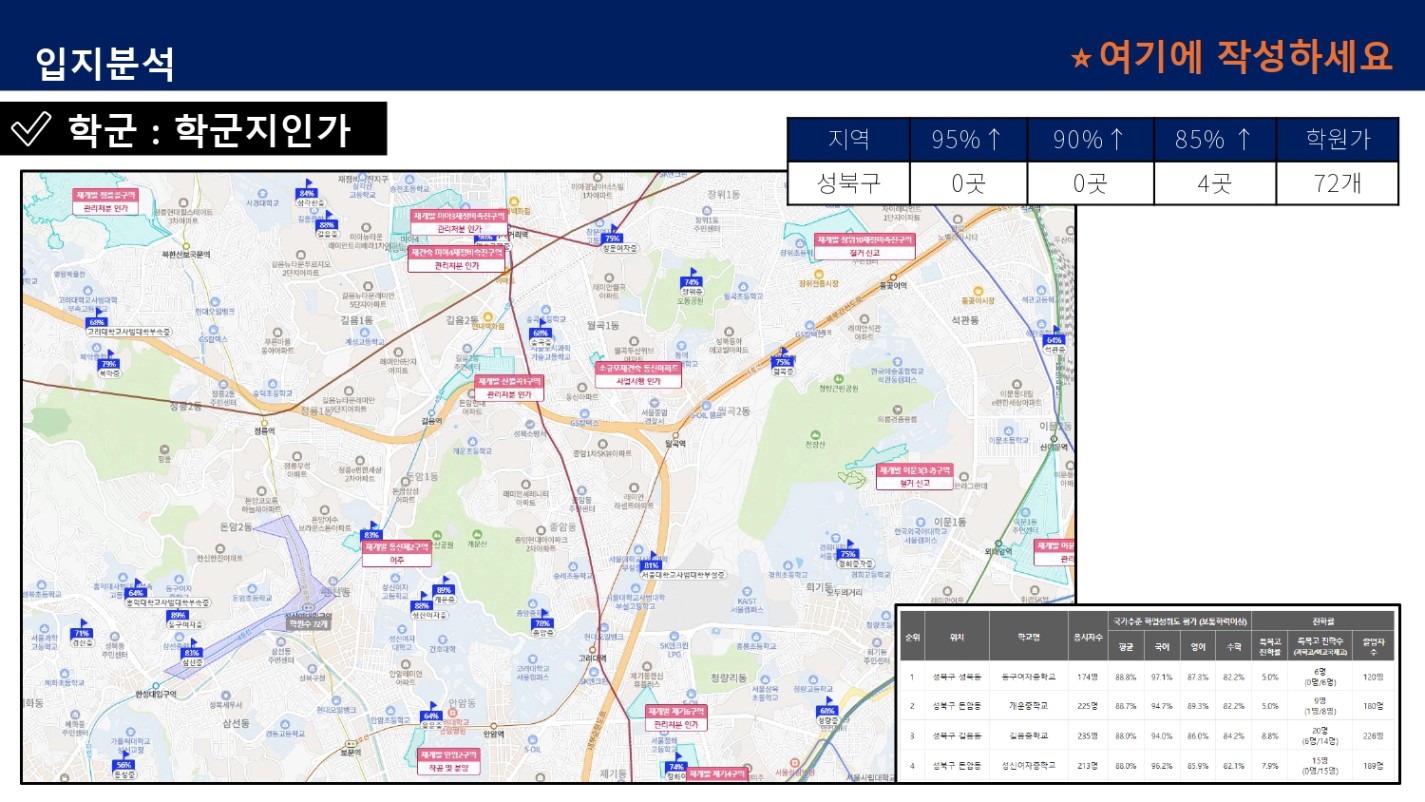The image size is (1425, 802).
Task: Click the 학군 : 학군지인가 heading box
Action: pyautogui.click(x=193, y=130)
